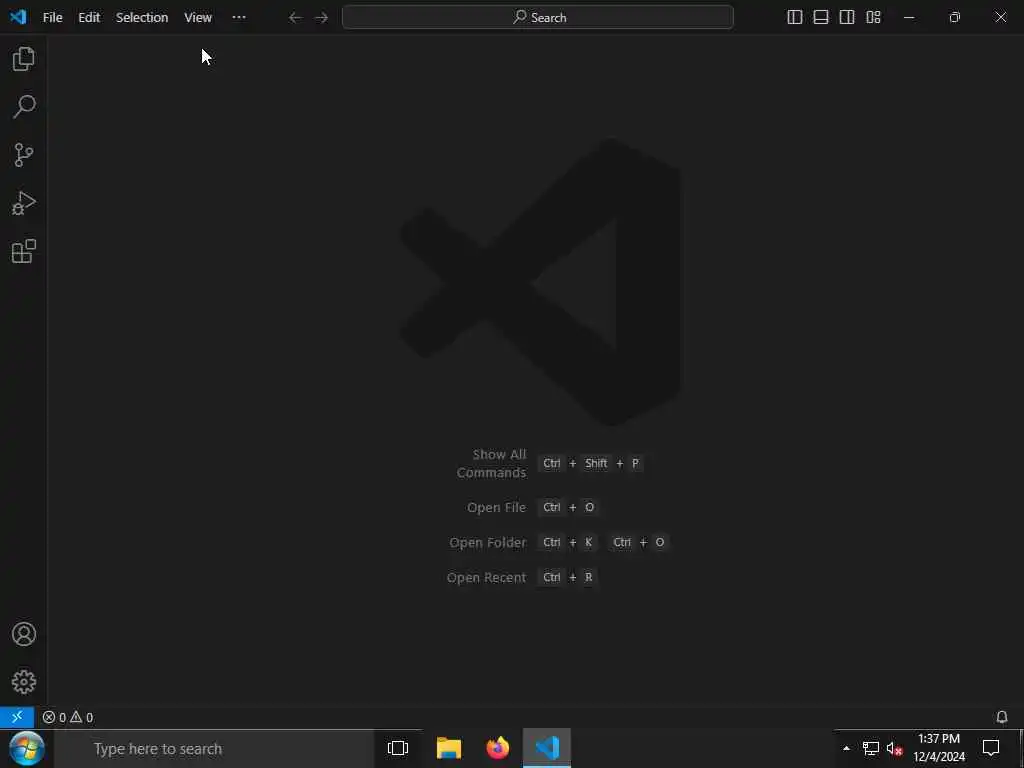This screenshot has width=1024, height=768.
Task: Restore down the VS Code window
Action: coord(955,18)
